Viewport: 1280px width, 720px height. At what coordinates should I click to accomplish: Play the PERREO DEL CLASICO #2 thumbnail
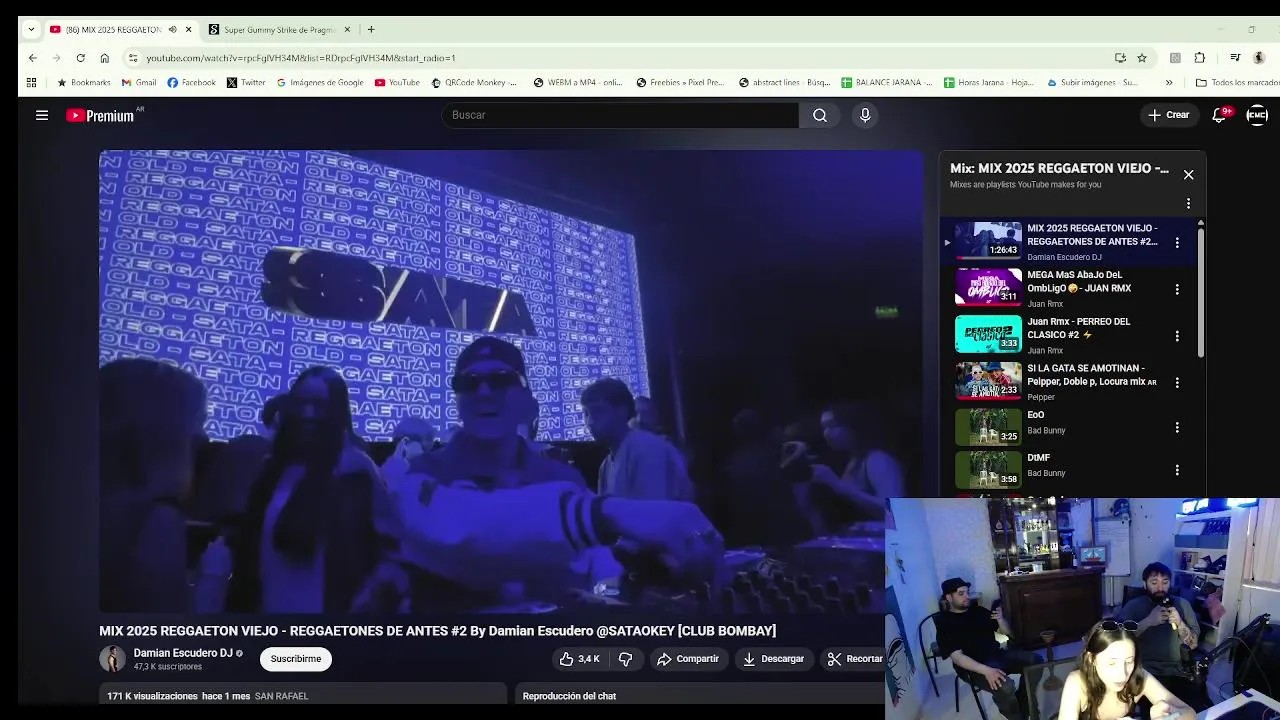tap(988, 334)
